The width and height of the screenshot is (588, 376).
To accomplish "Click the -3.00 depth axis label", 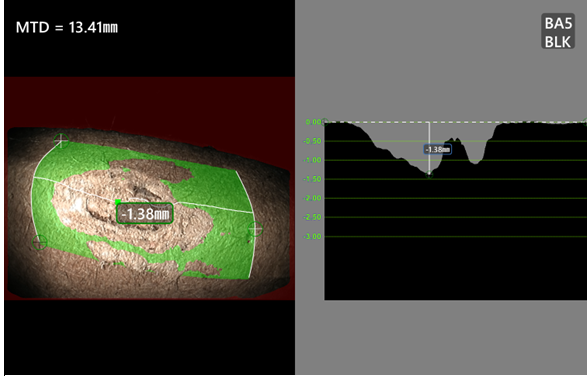I will pos(312,237).
